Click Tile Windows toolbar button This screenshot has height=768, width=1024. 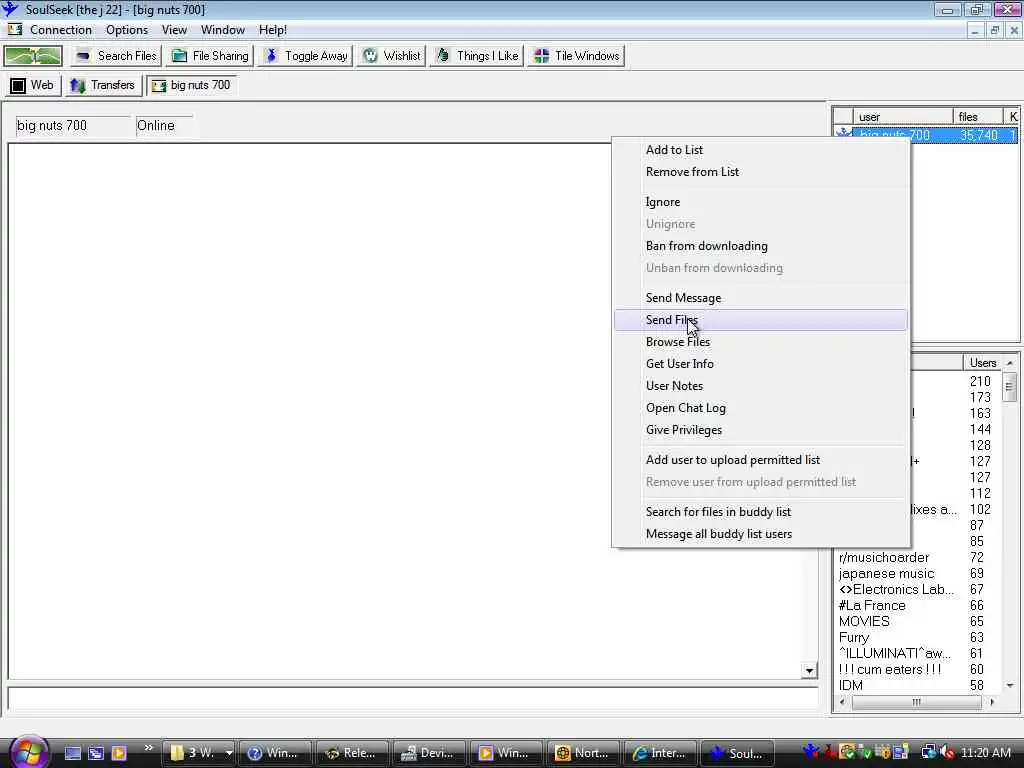(577, 56)
